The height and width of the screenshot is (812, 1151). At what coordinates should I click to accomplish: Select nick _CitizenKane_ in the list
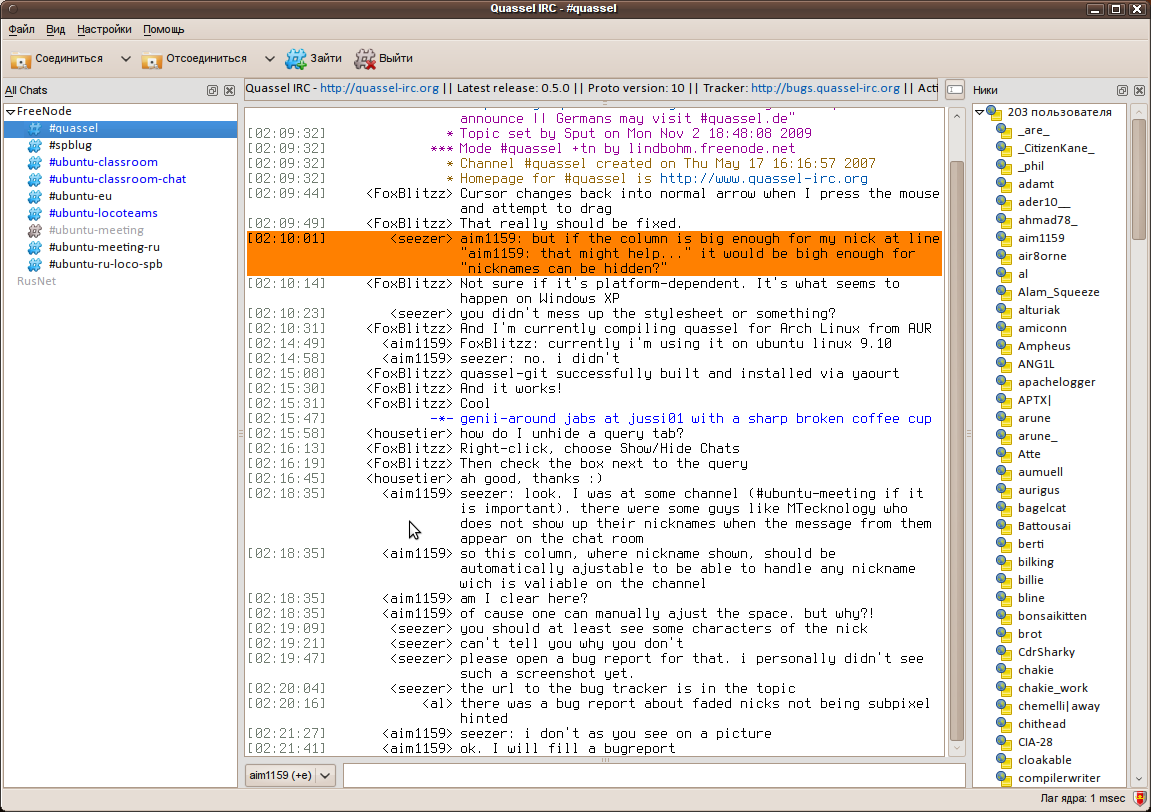point(1056,148)
